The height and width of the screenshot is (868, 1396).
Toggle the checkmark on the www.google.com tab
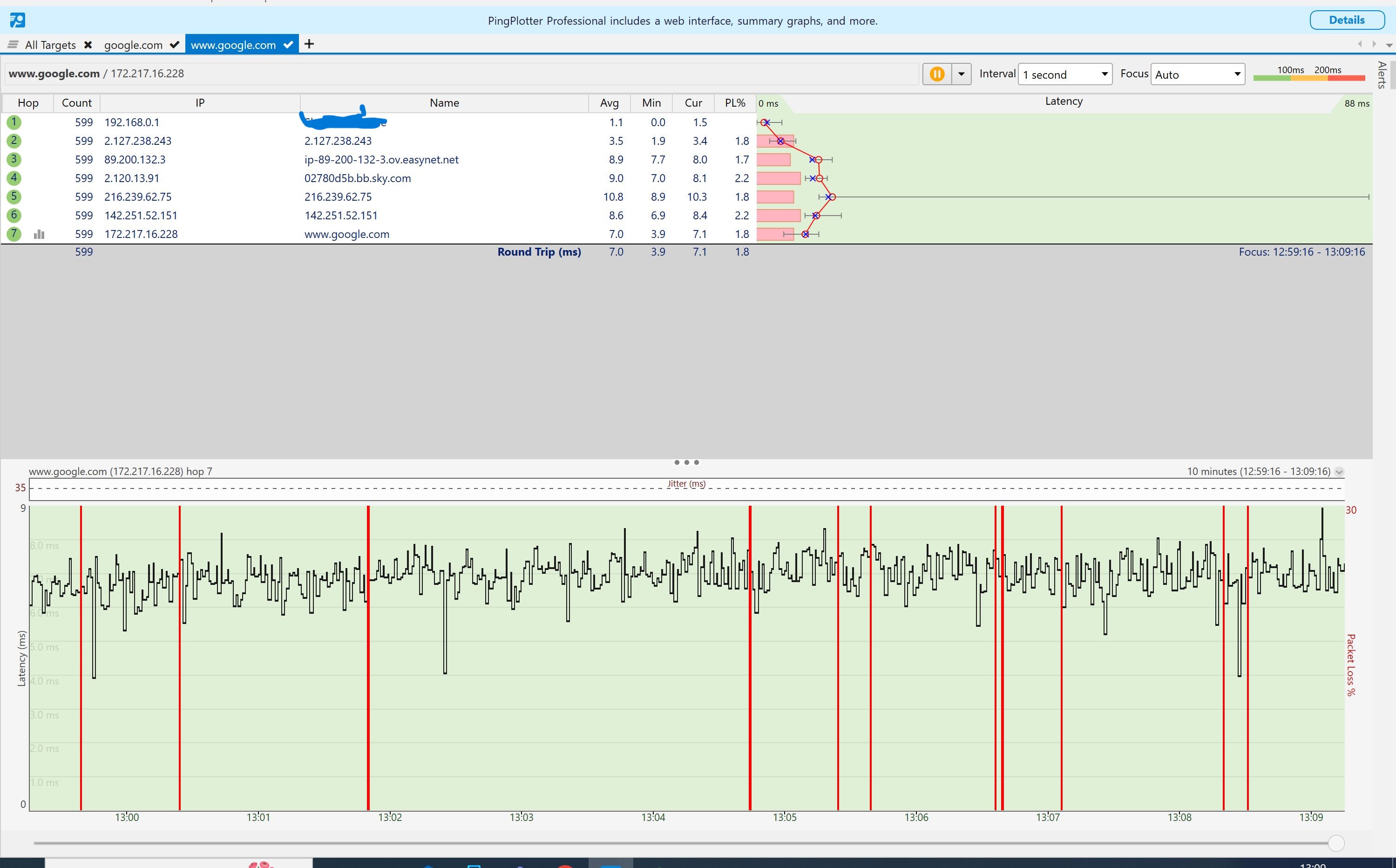[288, 45]
